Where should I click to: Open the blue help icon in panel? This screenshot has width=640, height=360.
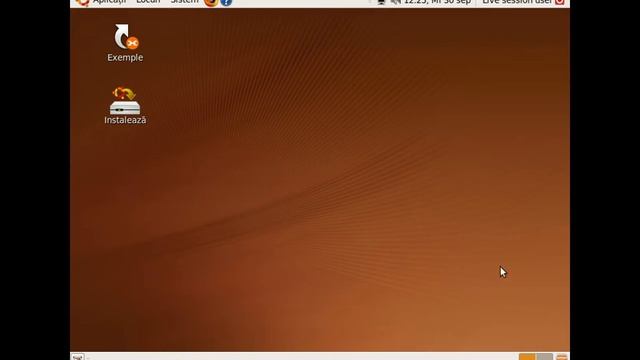pos(226,2)
